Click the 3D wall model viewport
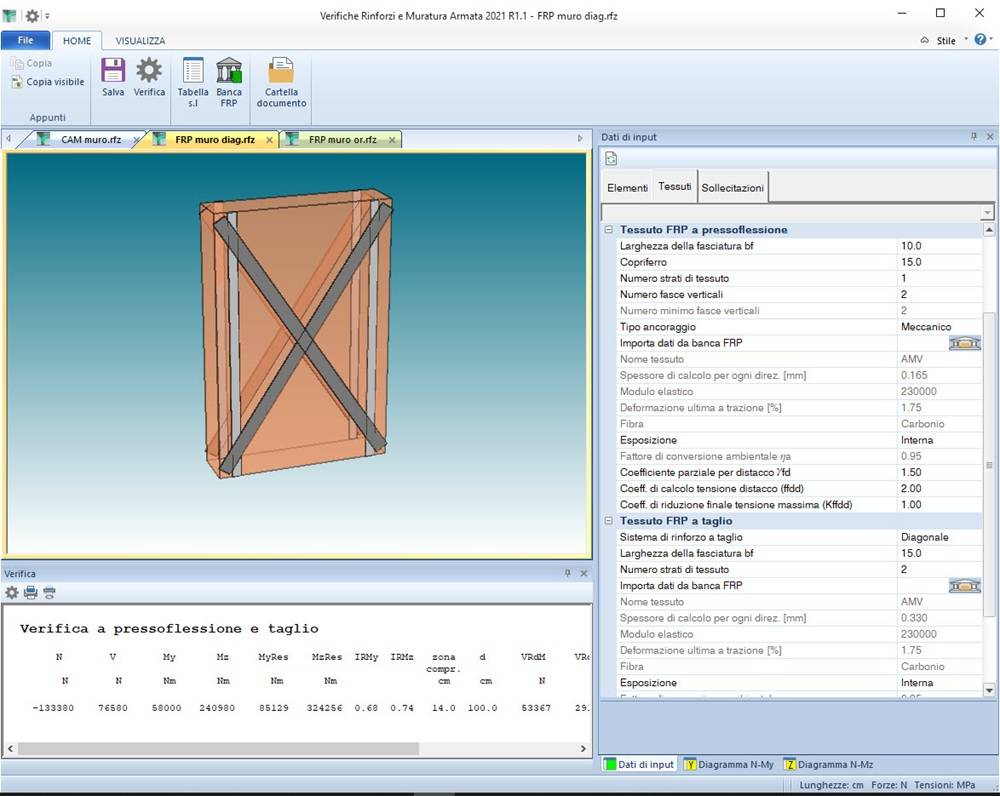 pyautogui.click(x=298, y=354)
